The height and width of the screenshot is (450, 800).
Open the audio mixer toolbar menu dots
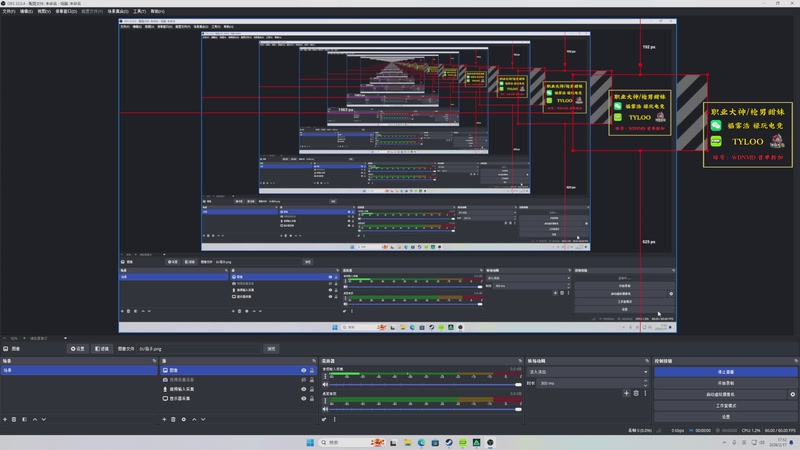(x=335, y=419)
